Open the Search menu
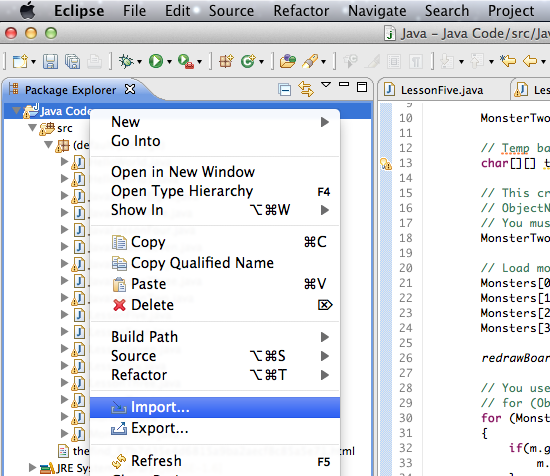 coord(447,11)
